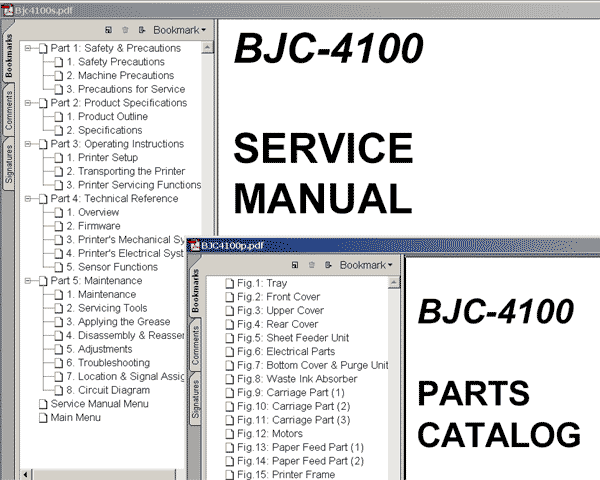Open the Bookmark dropdown in Bjc4100s.pdf panel
This screenshot has height=480, width=600.
point(179,30)
